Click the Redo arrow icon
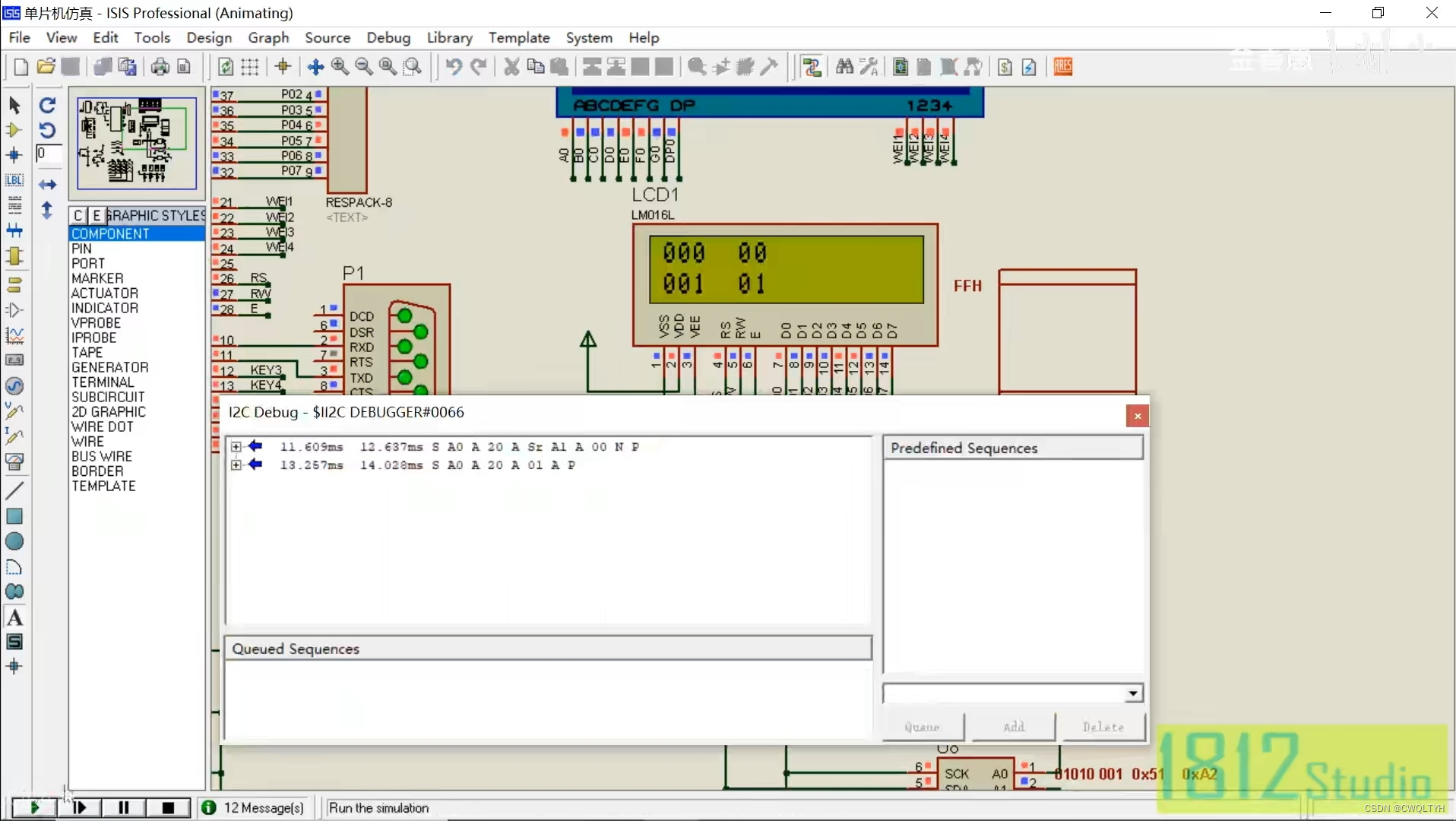Screen dimensions: 1456x821 coord(478,67)
